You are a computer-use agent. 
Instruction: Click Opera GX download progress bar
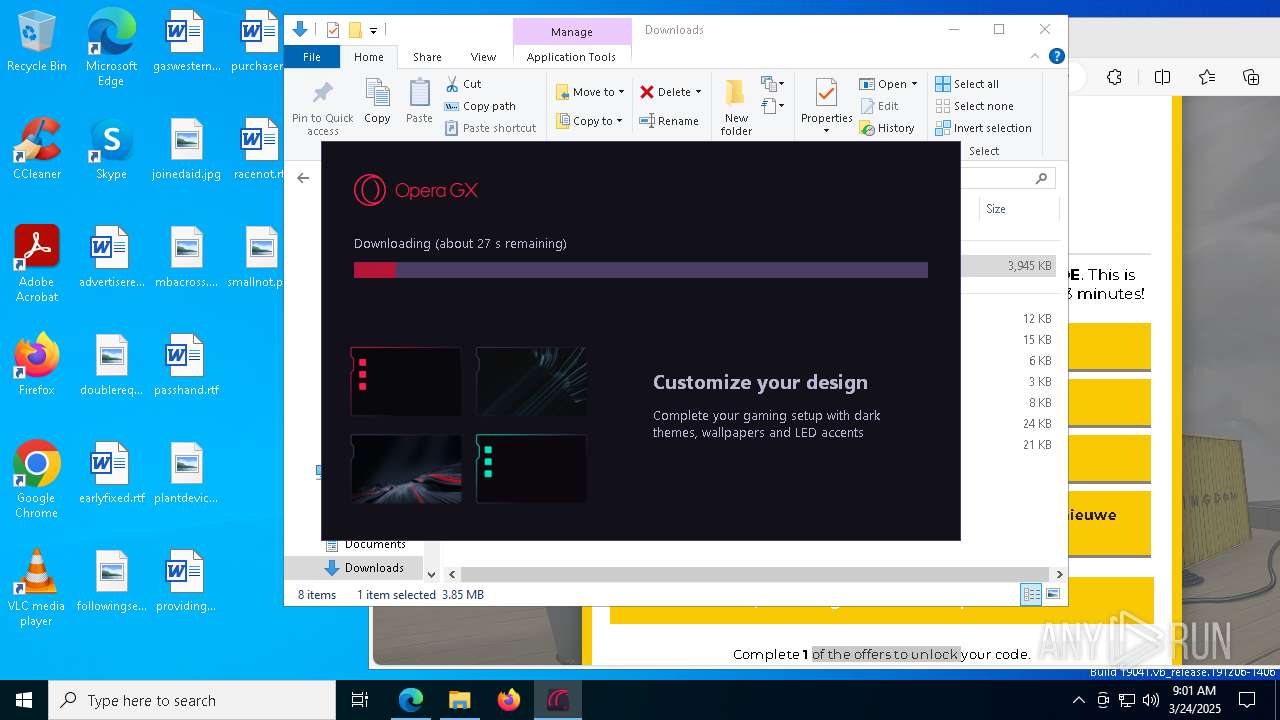pos(641,270)
